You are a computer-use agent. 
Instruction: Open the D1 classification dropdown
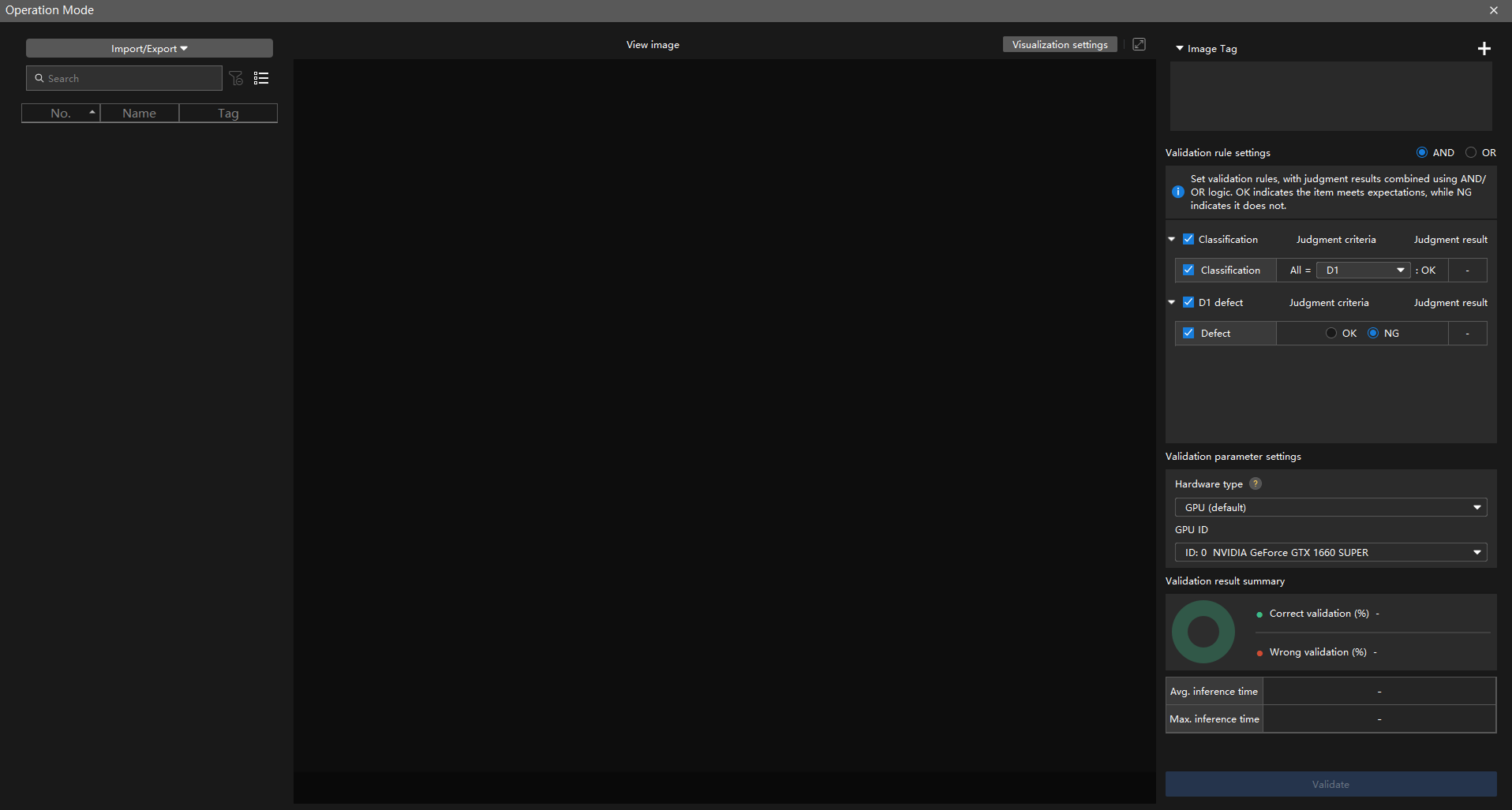(1363, 270)
